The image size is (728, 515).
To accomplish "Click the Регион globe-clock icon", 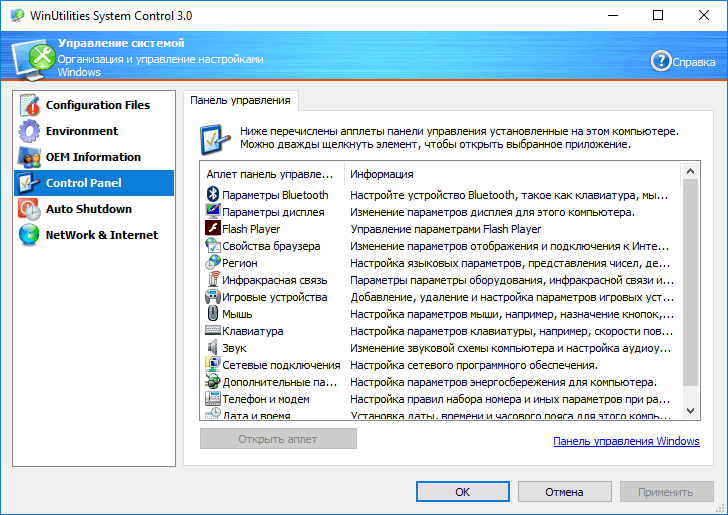I will coord(213,262).
